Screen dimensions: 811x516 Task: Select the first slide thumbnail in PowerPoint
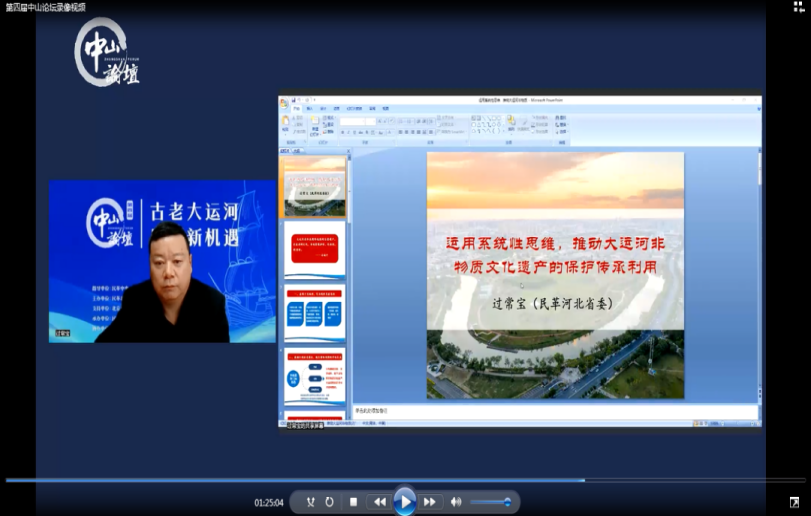(x=315, y=188)
